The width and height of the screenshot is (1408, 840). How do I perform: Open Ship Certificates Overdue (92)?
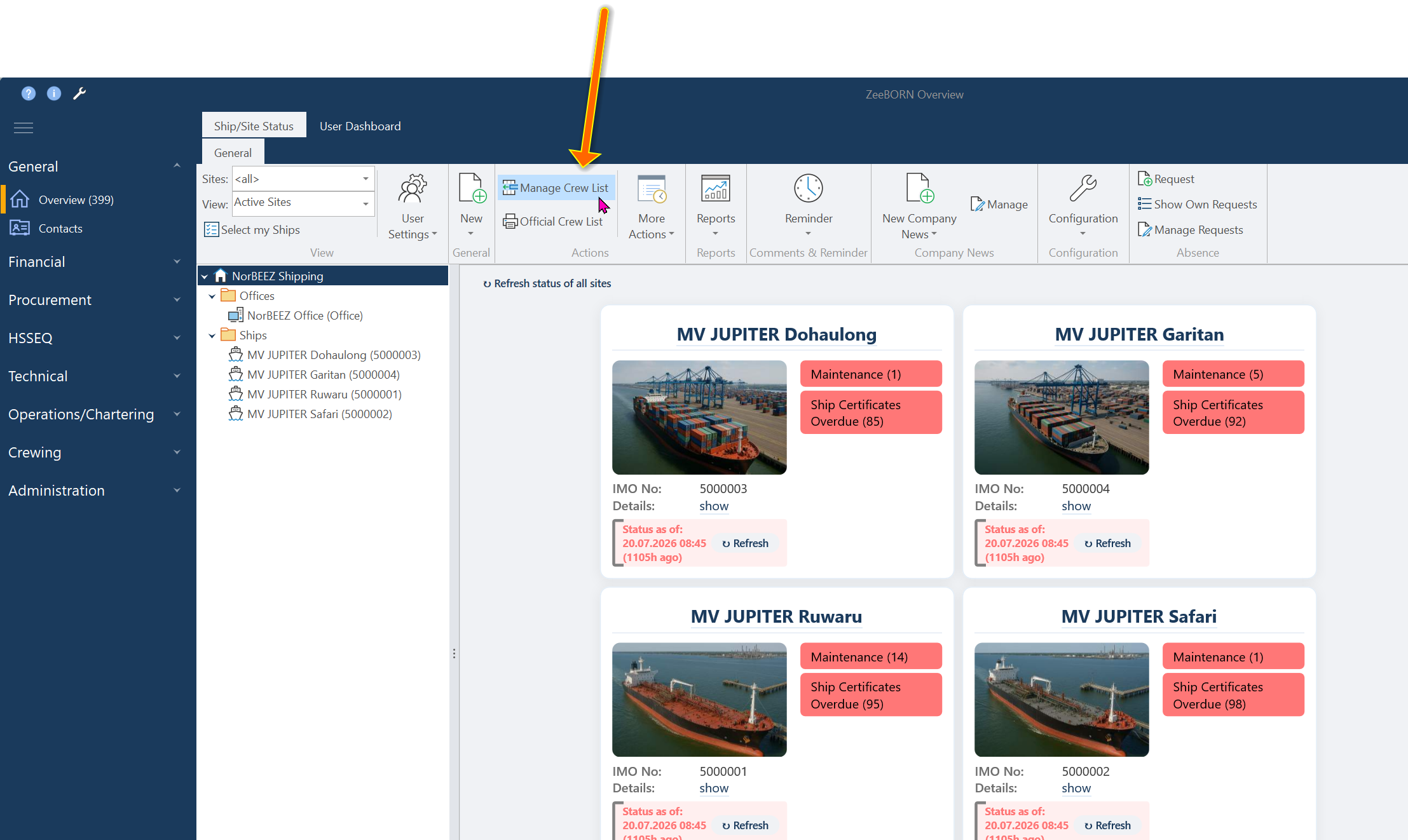(x=1233, y=413)
